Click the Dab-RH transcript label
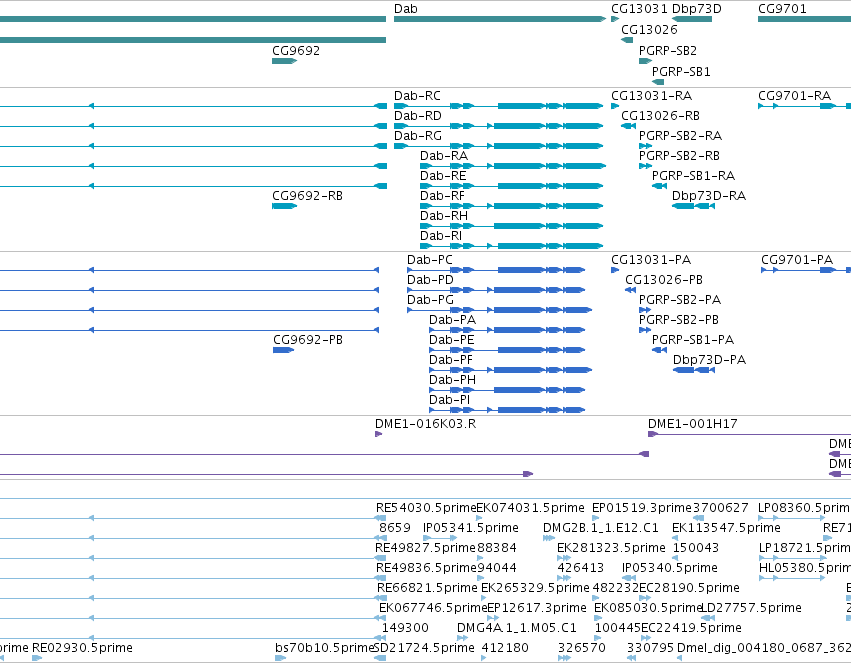Viewport: 851px width, 663px height. [443, 216]
